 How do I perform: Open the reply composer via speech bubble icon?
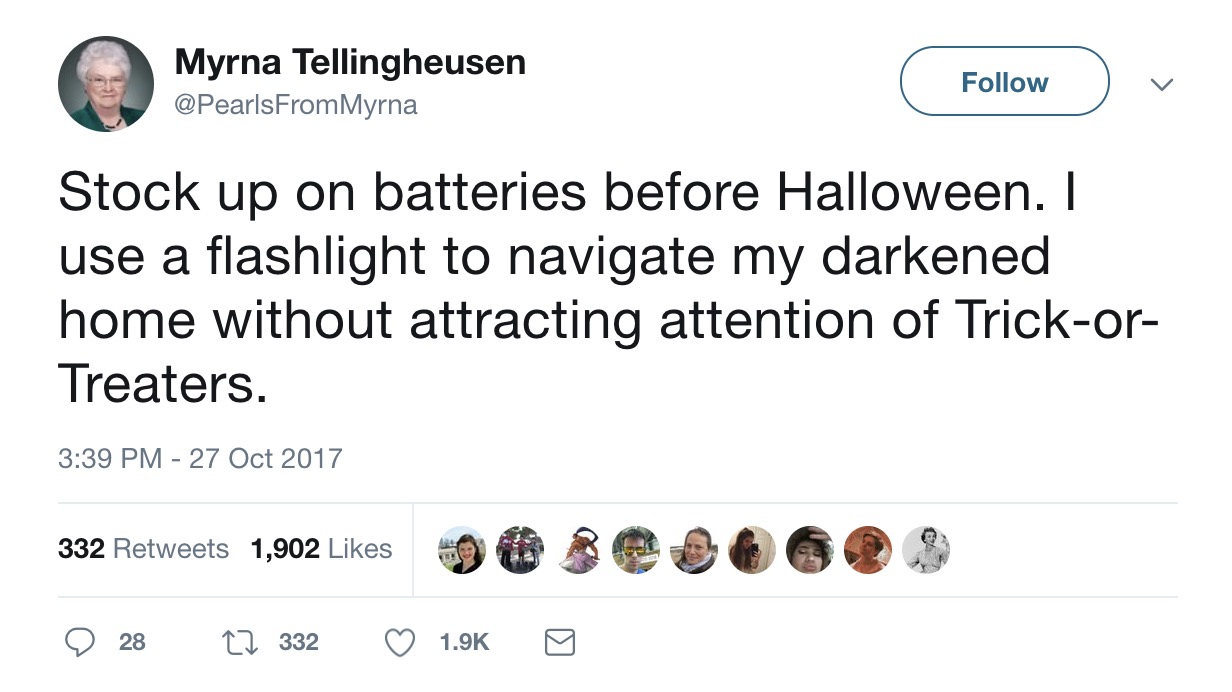click(80, 643)
